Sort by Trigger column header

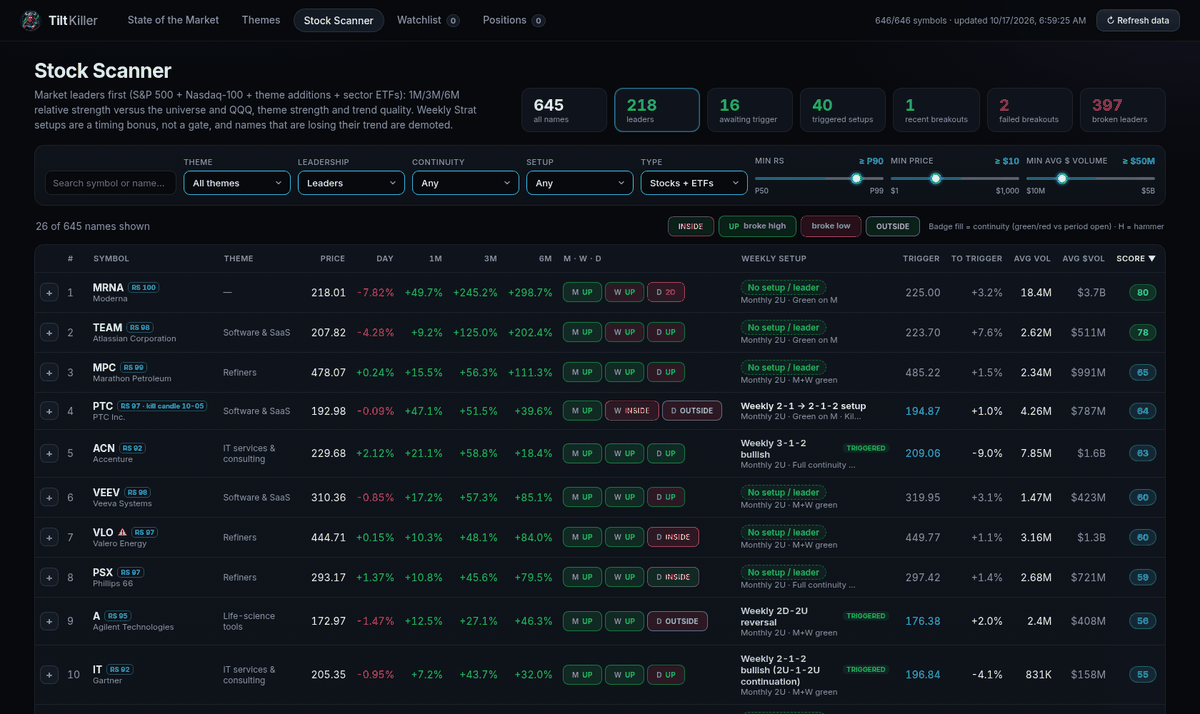pyautogui.click(x=921, y=259)
